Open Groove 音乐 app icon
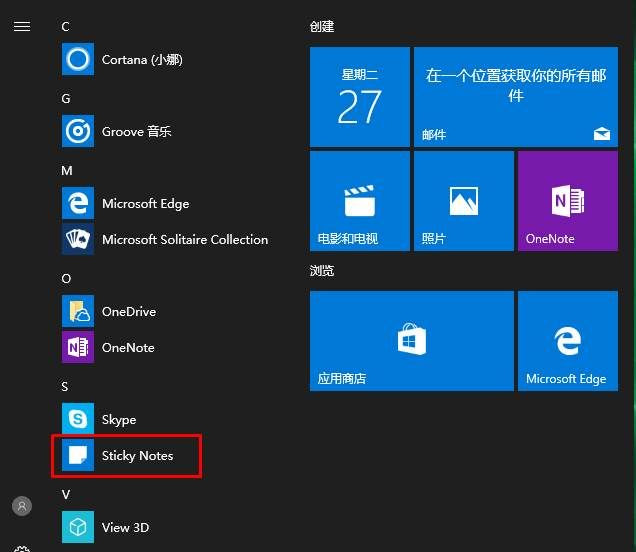This screenshot has height=552, width=636. point(78,131)
